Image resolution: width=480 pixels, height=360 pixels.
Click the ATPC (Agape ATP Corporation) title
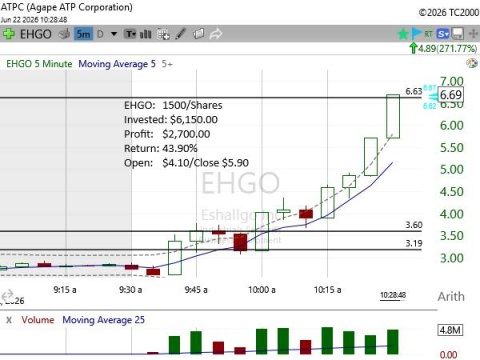click(x=66, y=7)
